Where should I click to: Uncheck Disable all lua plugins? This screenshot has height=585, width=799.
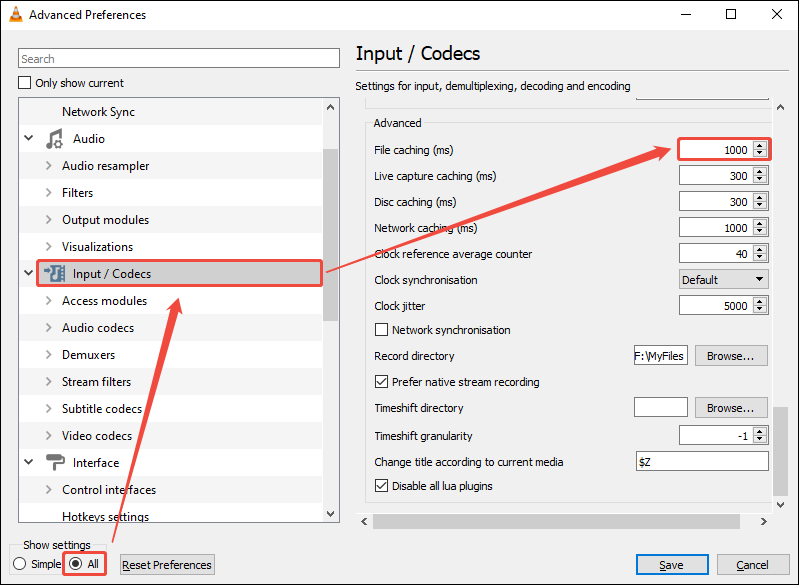(x=381, y=486)
